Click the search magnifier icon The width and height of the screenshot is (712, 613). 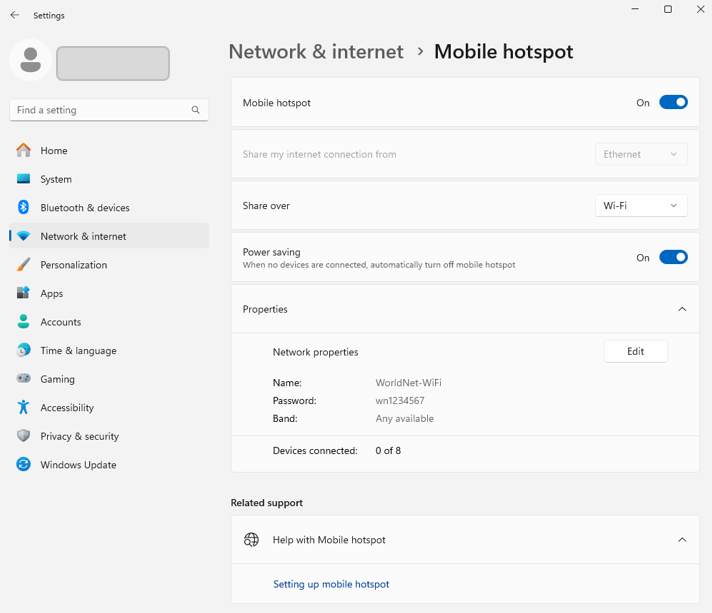[196, 110]
